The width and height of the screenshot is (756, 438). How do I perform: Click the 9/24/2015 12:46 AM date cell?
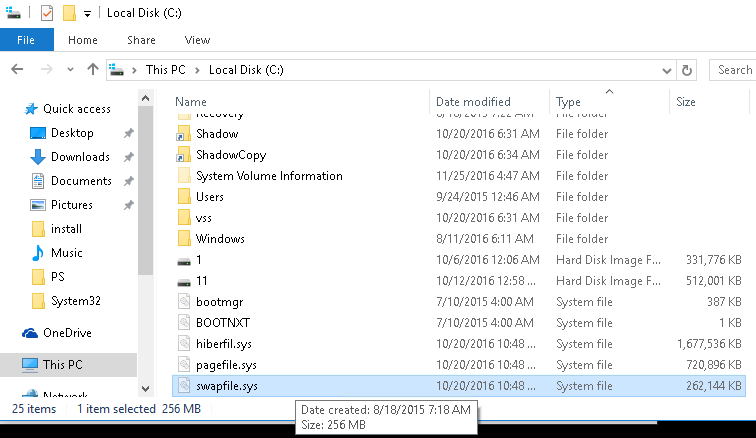click(x=487, y=197)
